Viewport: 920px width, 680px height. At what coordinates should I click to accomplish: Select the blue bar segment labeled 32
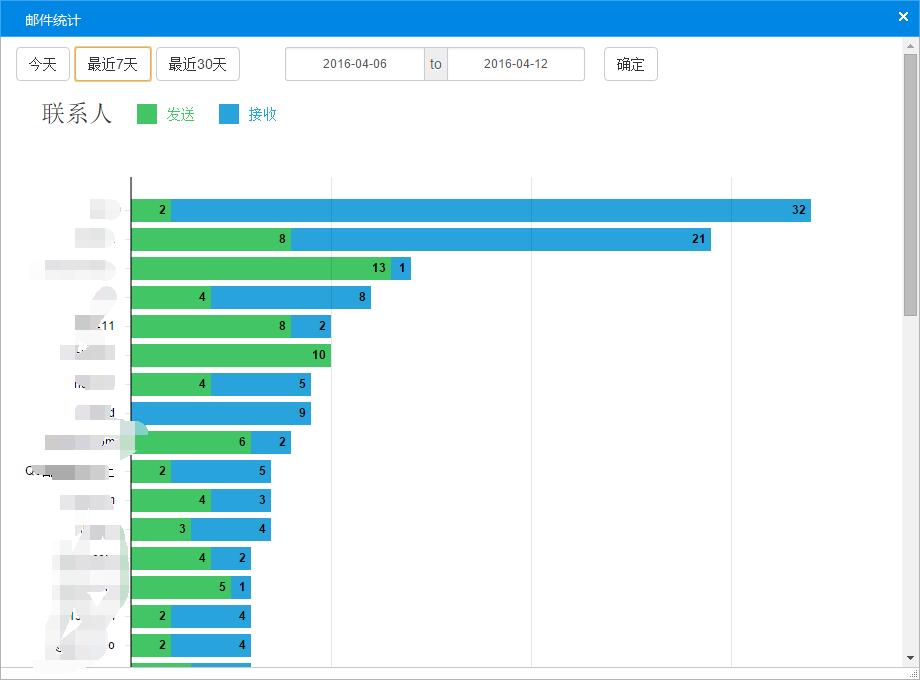click(x=491, y=210)
